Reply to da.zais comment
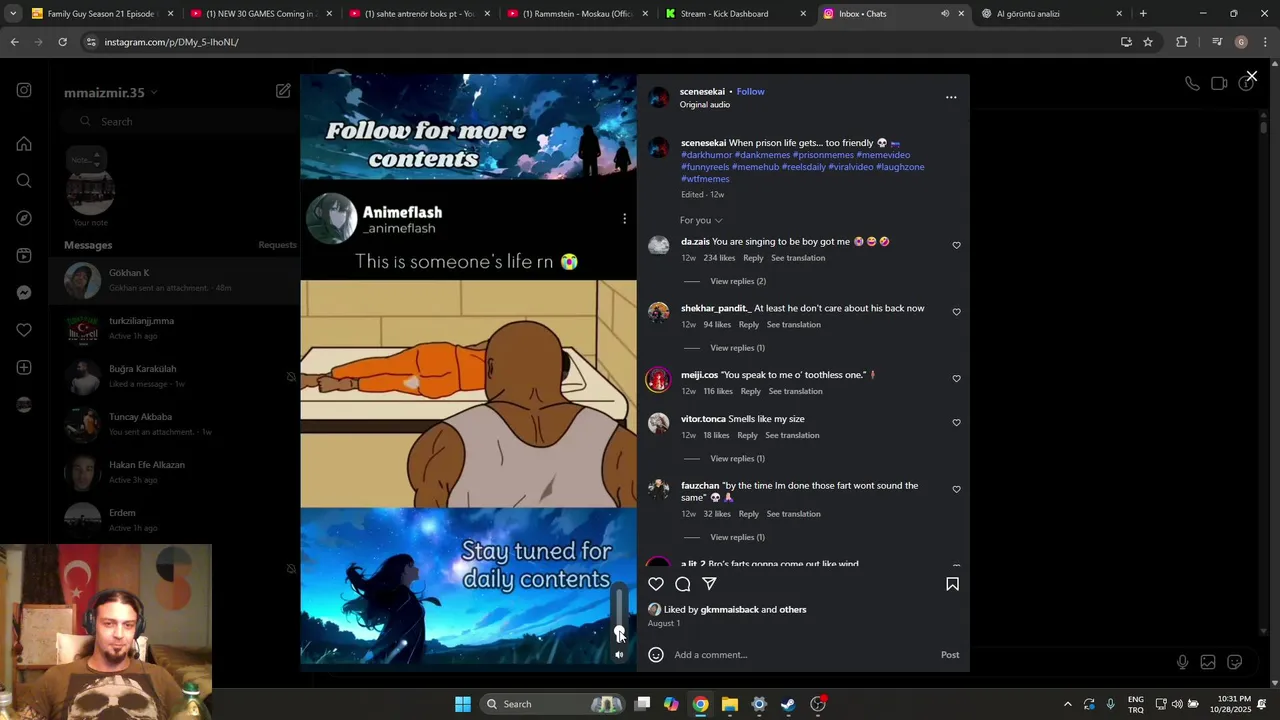The image size is (1280, 720). [x=753, y=258]
